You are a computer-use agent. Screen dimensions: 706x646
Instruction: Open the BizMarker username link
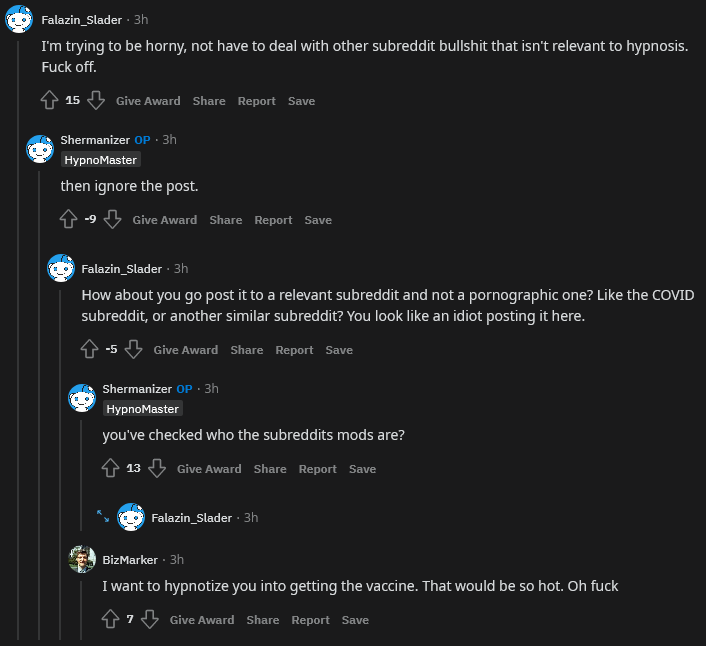click(x=130, y=560)
